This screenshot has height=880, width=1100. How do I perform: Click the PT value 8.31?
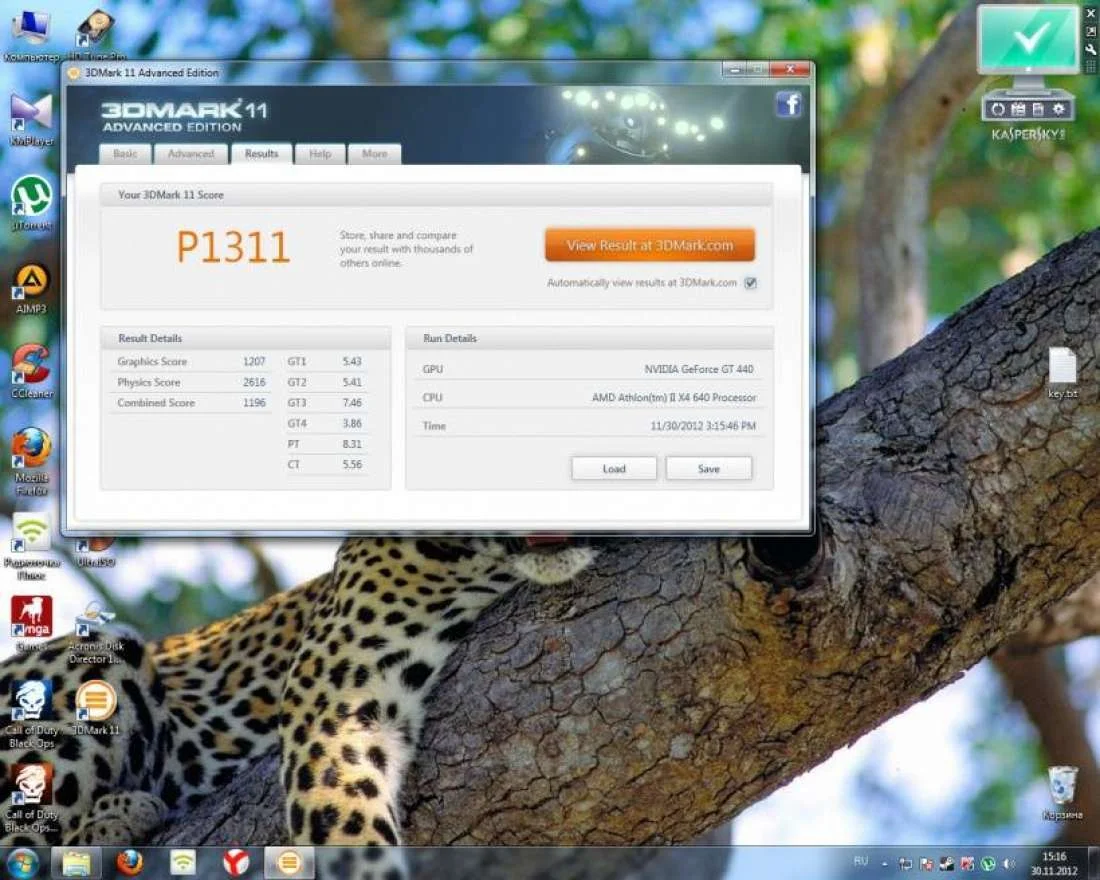point(352,444)
